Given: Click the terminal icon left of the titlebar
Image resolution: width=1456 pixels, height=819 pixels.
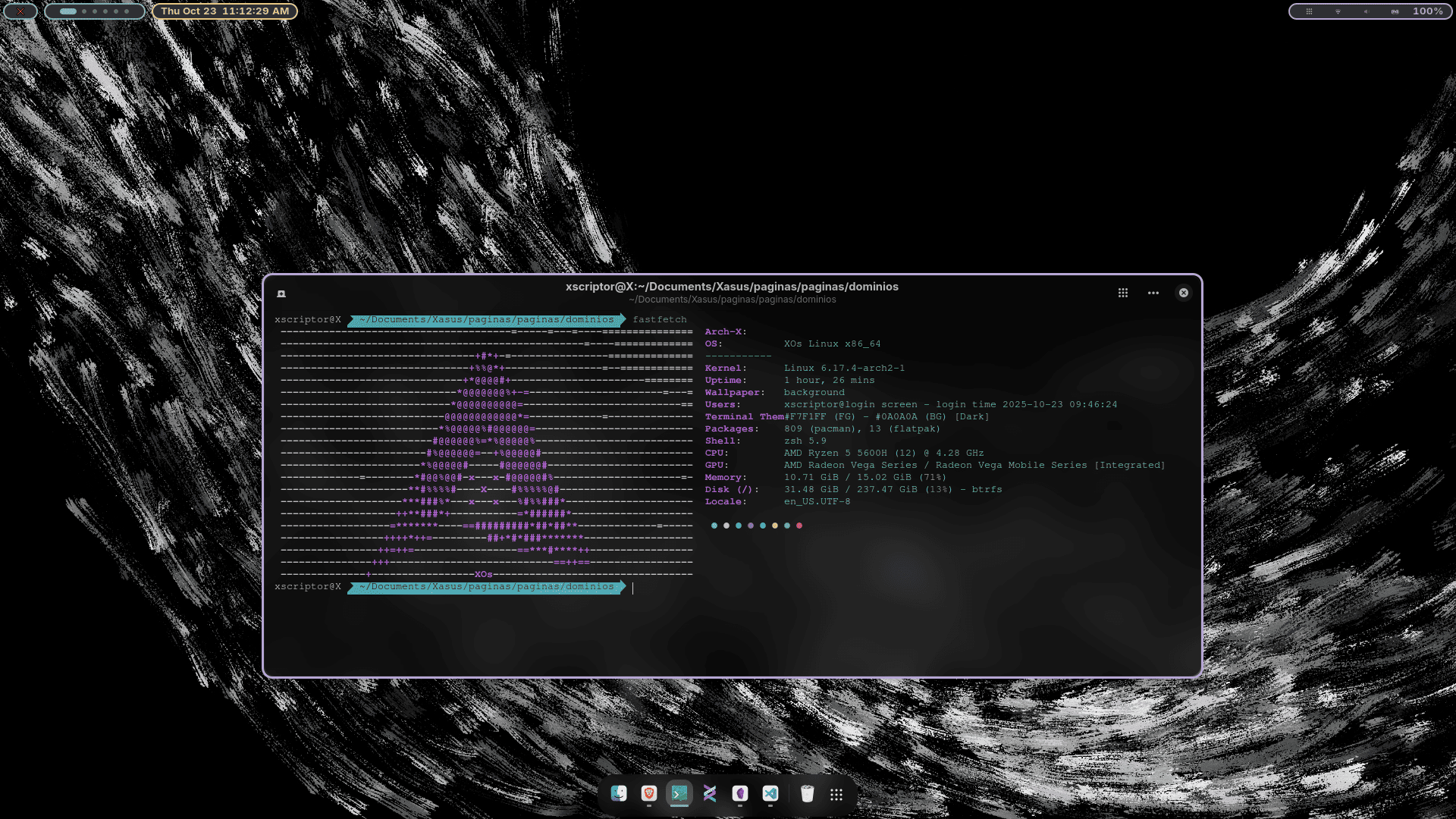Looking at the screenshot, I should [x=281, y=293].
